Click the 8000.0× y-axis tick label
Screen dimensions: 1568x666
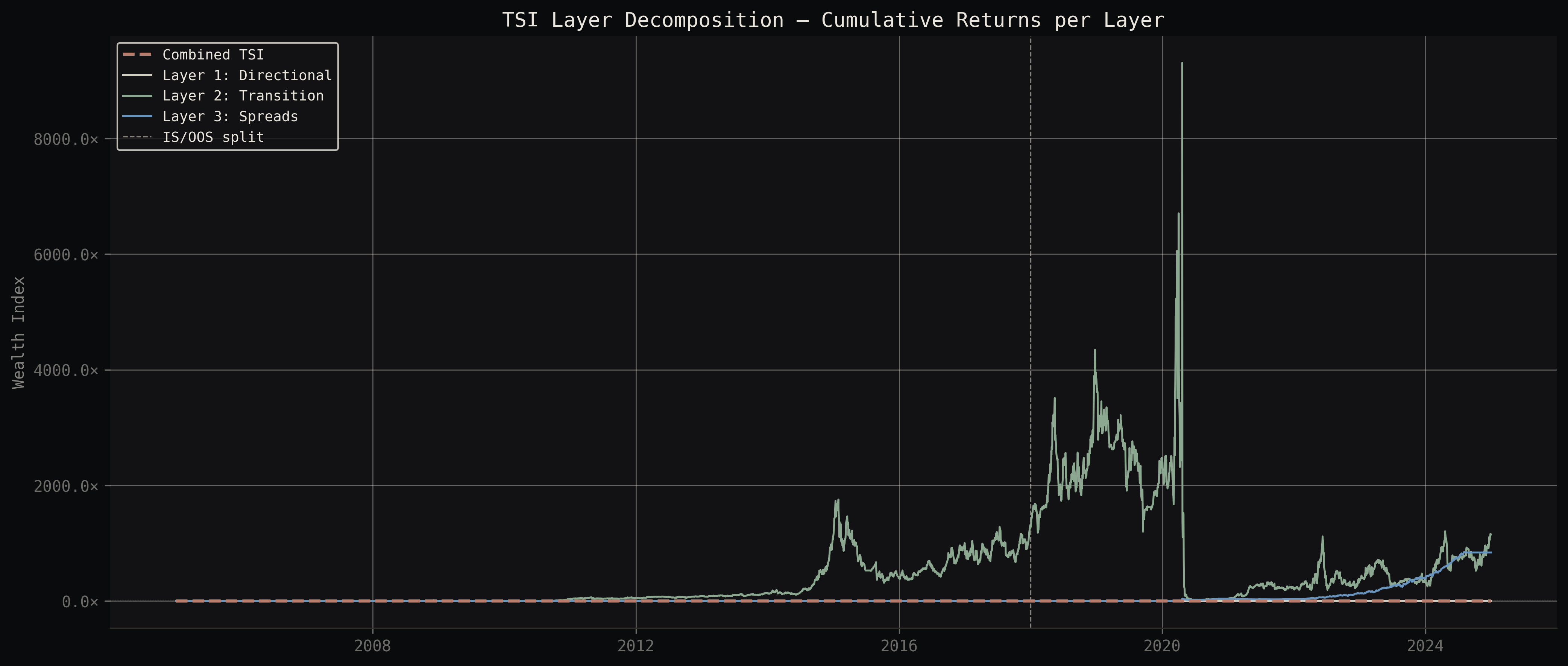66,140
